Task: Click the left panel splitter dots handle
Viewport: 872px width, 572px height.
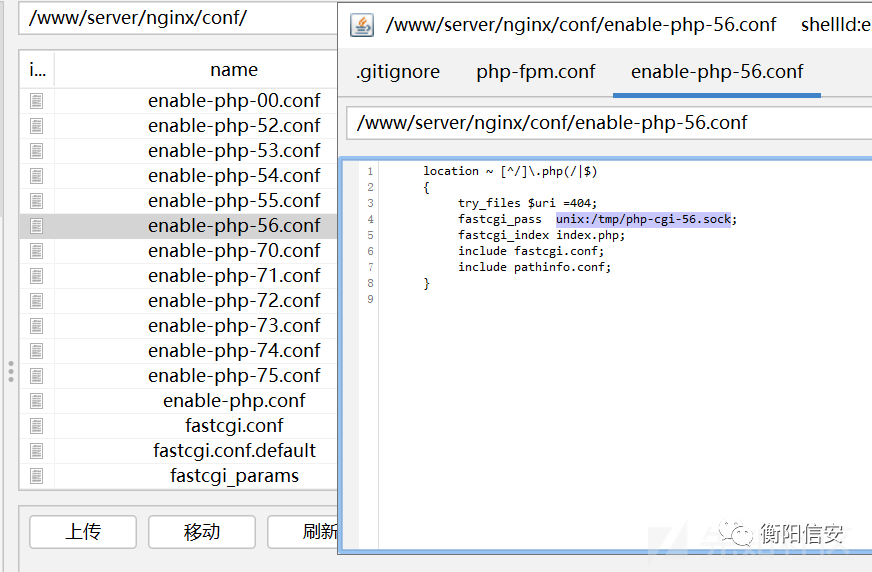Action: [11, 371]
